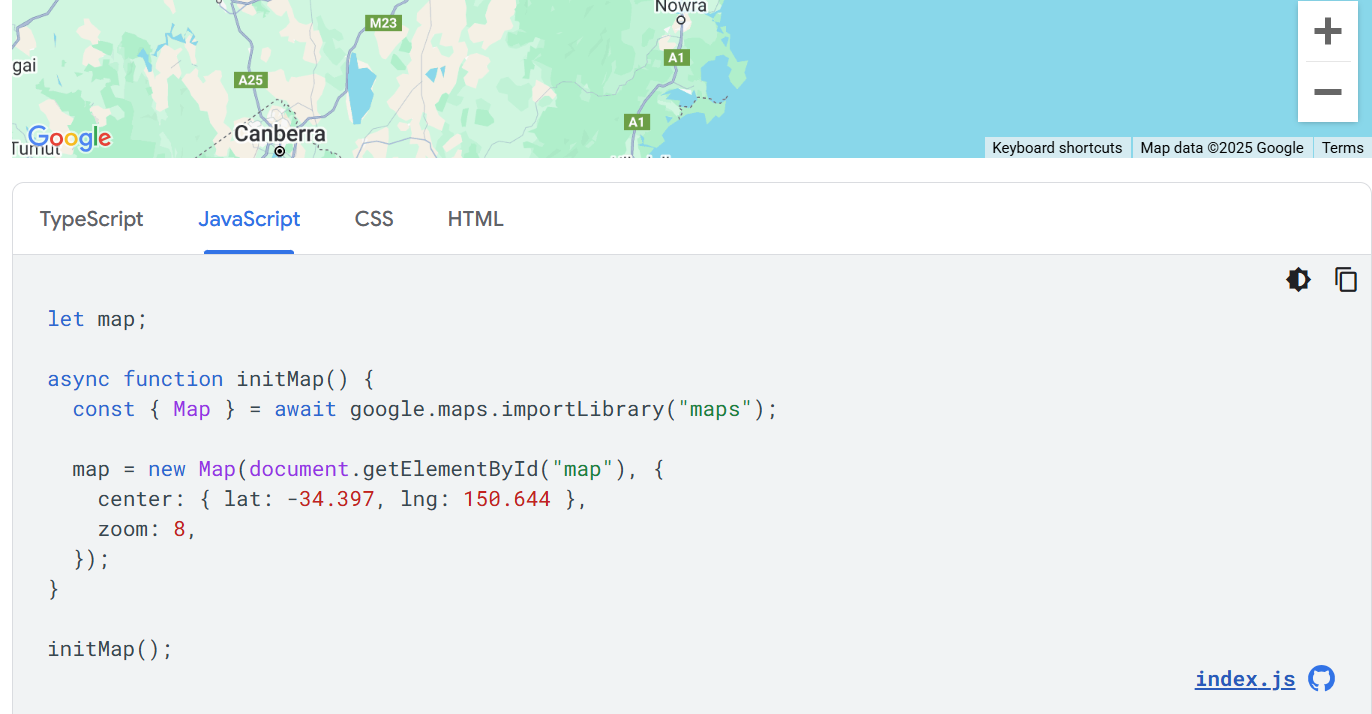
Task: Open the GitHub icon next to index.js
Action: pyautogui.click(x=1322, y=679)
